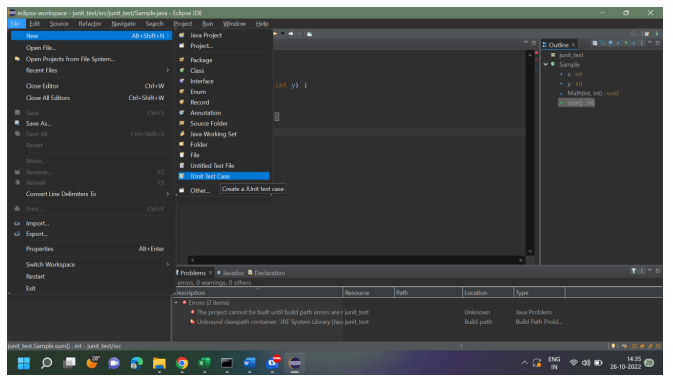Collapse the Errors (2 items) group
This screenshot has height=381, width=673.
176,302
